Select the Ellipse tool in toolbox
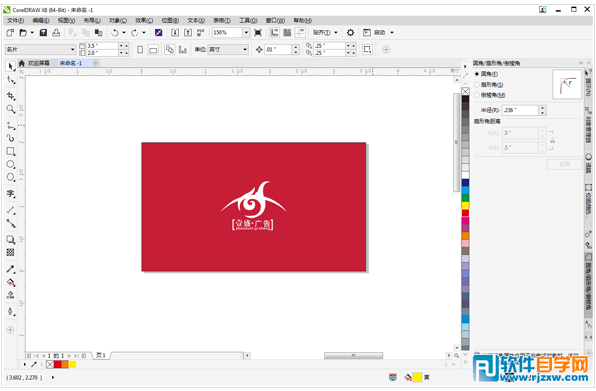Viewport: 596px width, 391px height. point(11,165)
